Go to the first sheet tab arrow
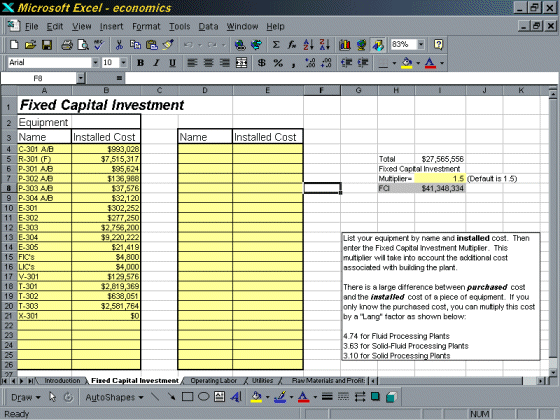This screenshot has height=420, width=560. 5,381
